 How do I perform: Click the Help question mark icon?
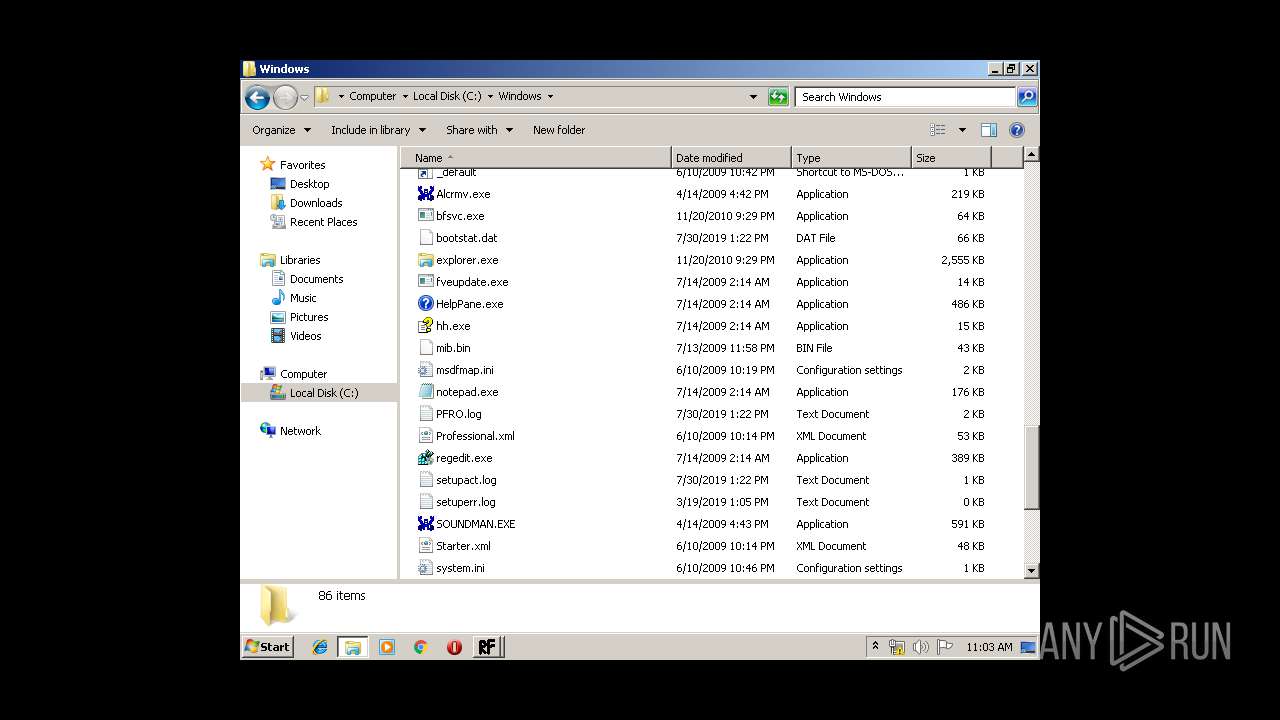coord(1017,130)
